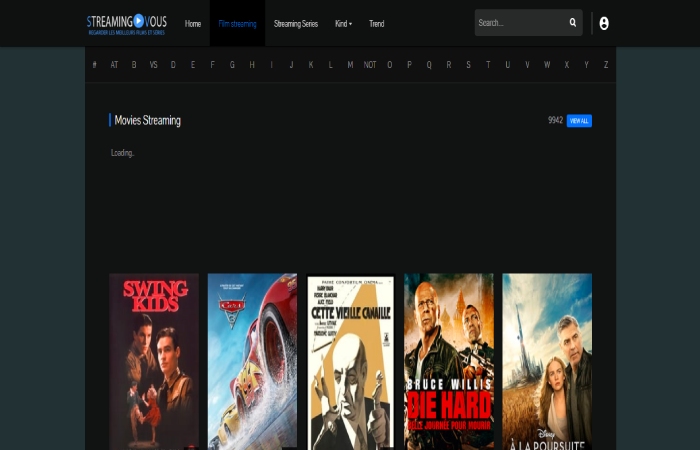Open the user account icon
The height and width of the screenshot is (450, 700).
604,23
